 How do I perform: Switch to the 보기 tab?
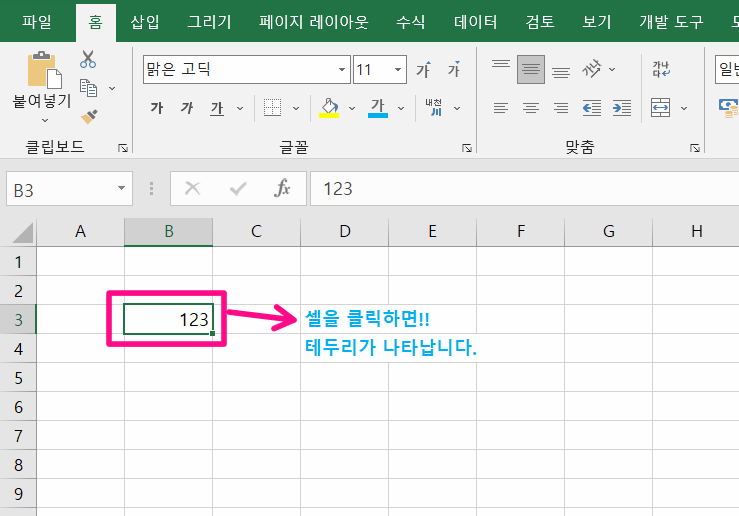pos(597,22)
